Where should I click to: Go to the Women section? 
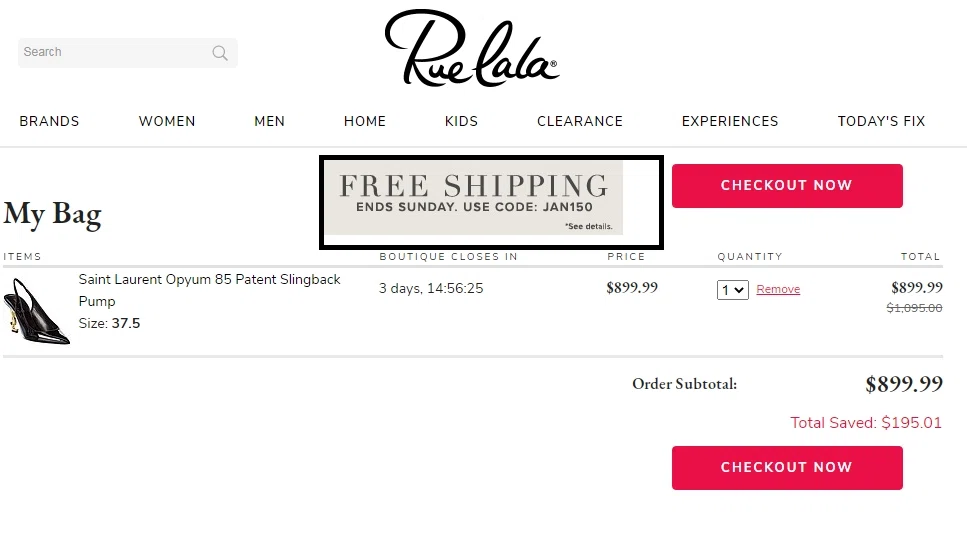pyautogui.click(x=167, y=121)
